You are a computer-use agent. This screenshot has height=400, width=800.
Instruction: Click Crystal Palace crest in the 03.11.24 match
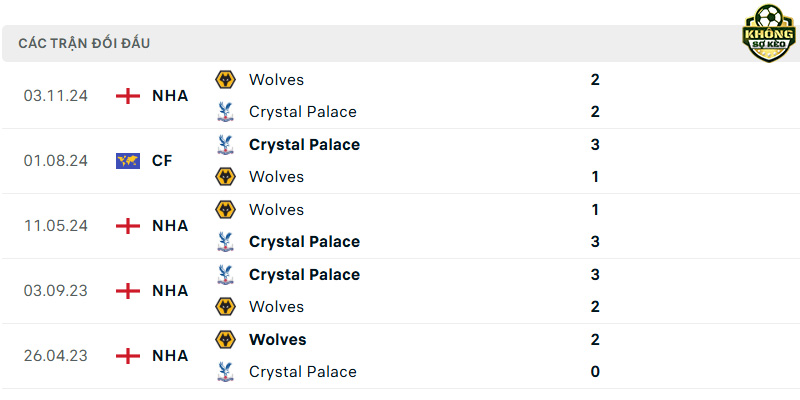[x=225, y=112]
